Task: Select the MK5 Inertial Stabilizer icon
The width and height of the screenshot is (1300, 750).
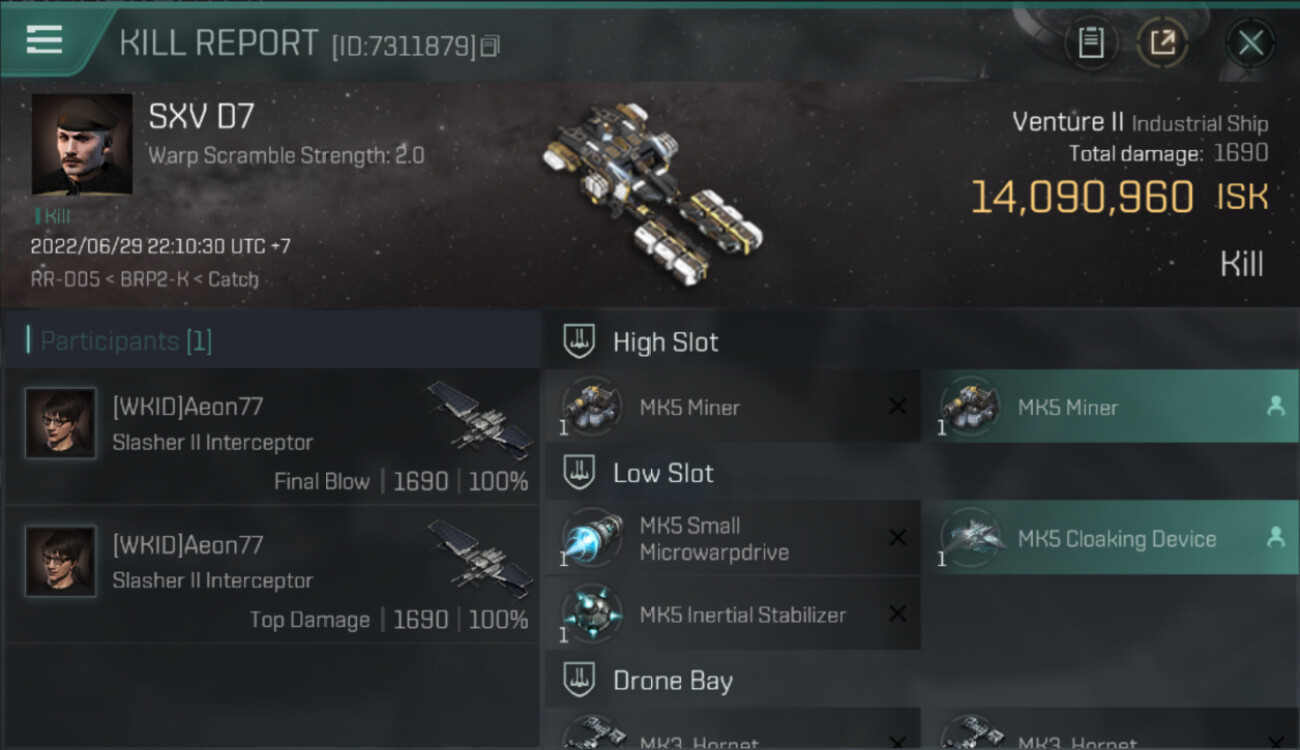Action: 592,614
